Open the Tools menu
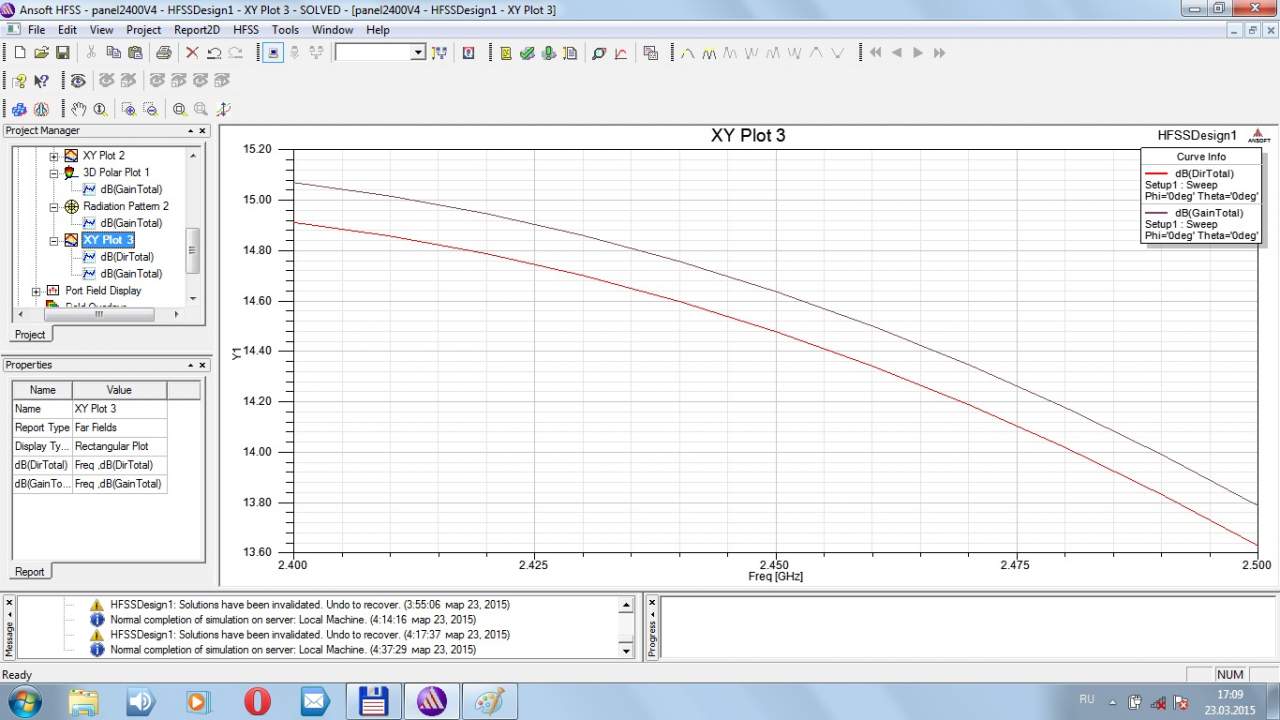 coord(285,30)
